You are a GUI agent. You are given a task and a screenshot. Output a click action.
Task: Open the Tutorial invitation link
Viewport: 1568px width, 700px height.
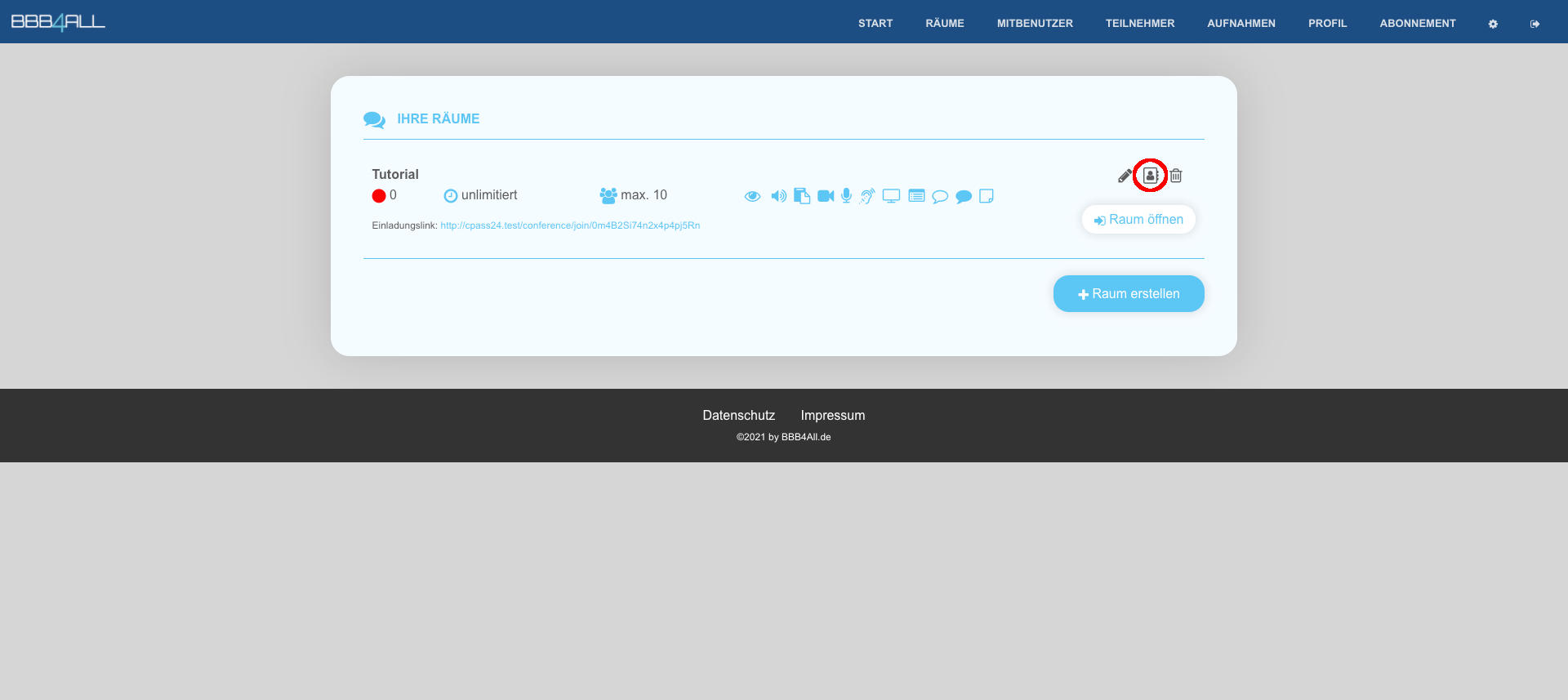click(570, 225)
